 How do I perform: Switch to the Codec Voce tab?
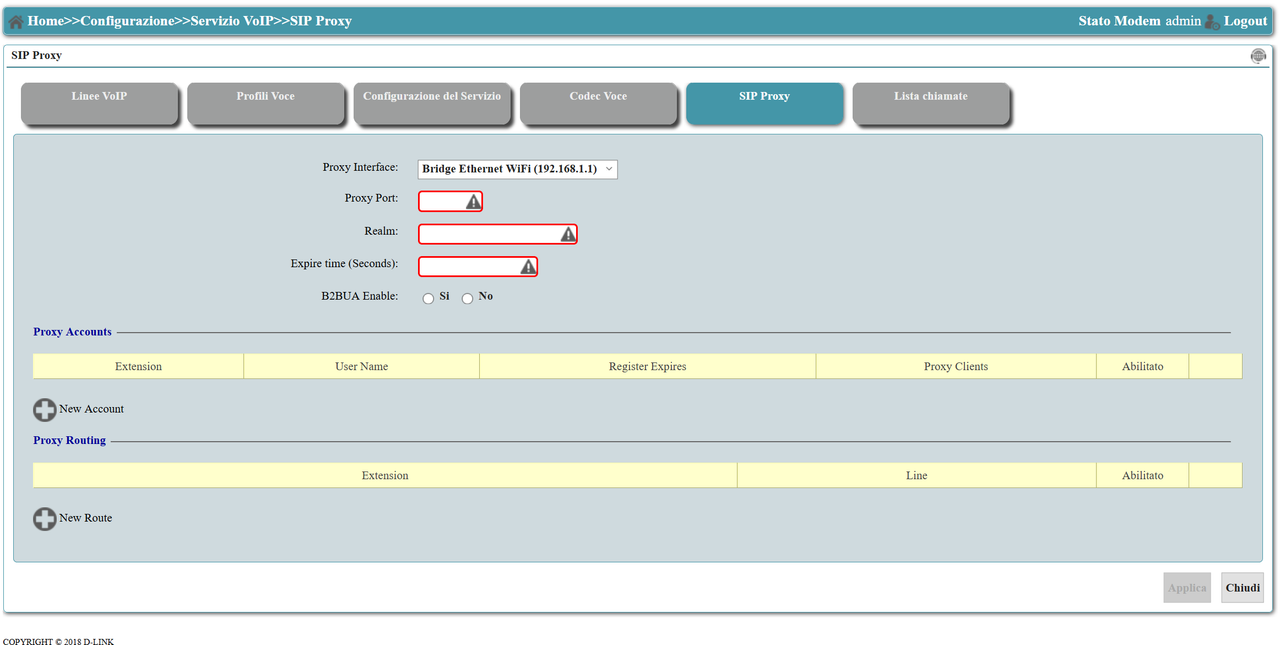[598, 104]
